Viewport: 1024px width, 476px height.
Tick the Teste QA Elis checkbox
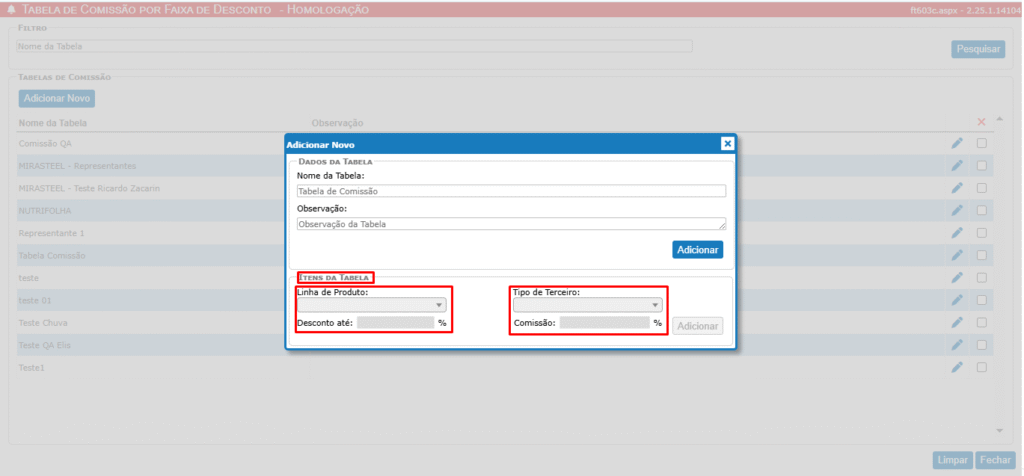tap(982, 345)
